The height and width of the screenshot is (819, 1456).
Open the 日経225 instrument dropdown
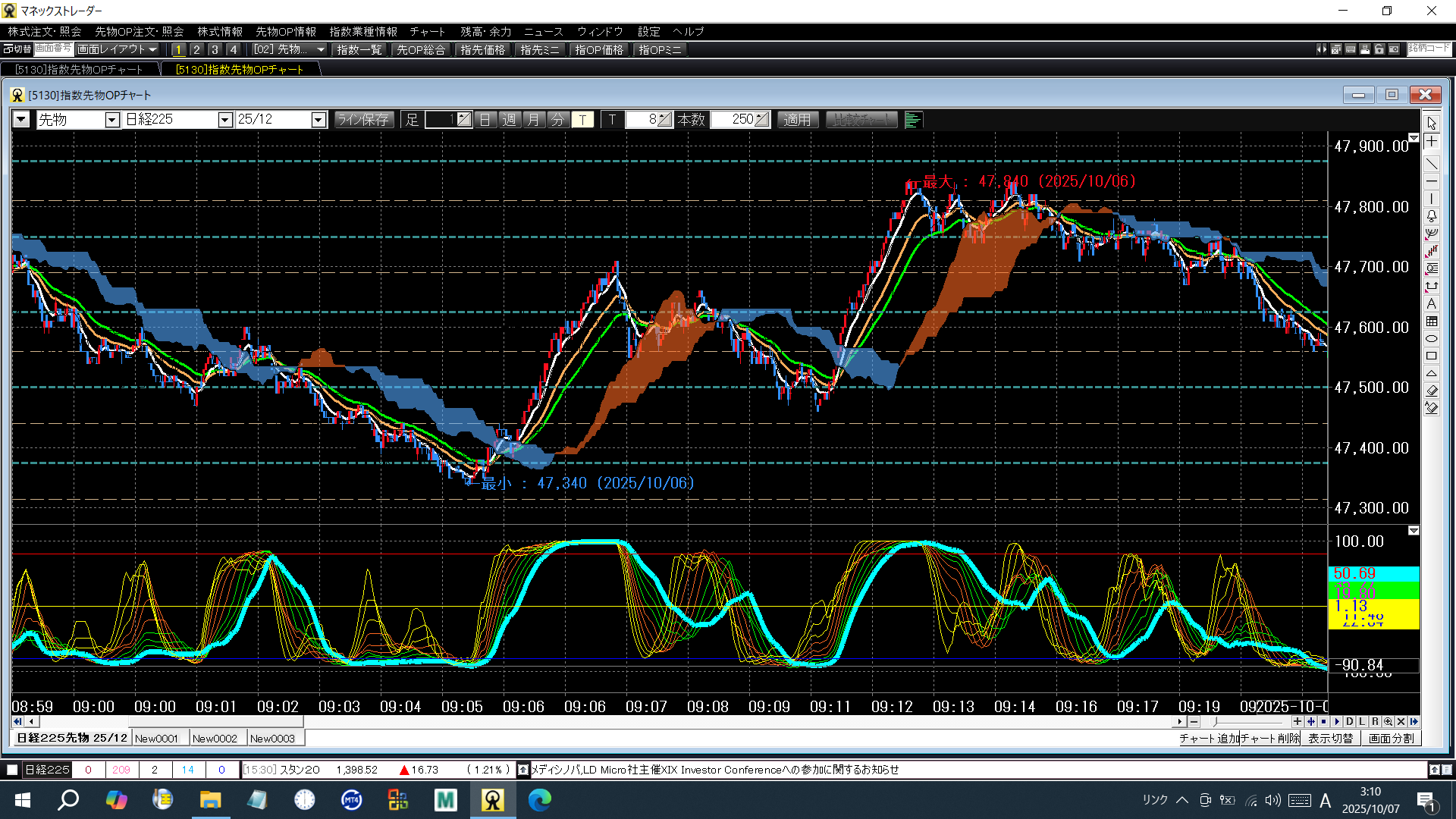(224, 120)
